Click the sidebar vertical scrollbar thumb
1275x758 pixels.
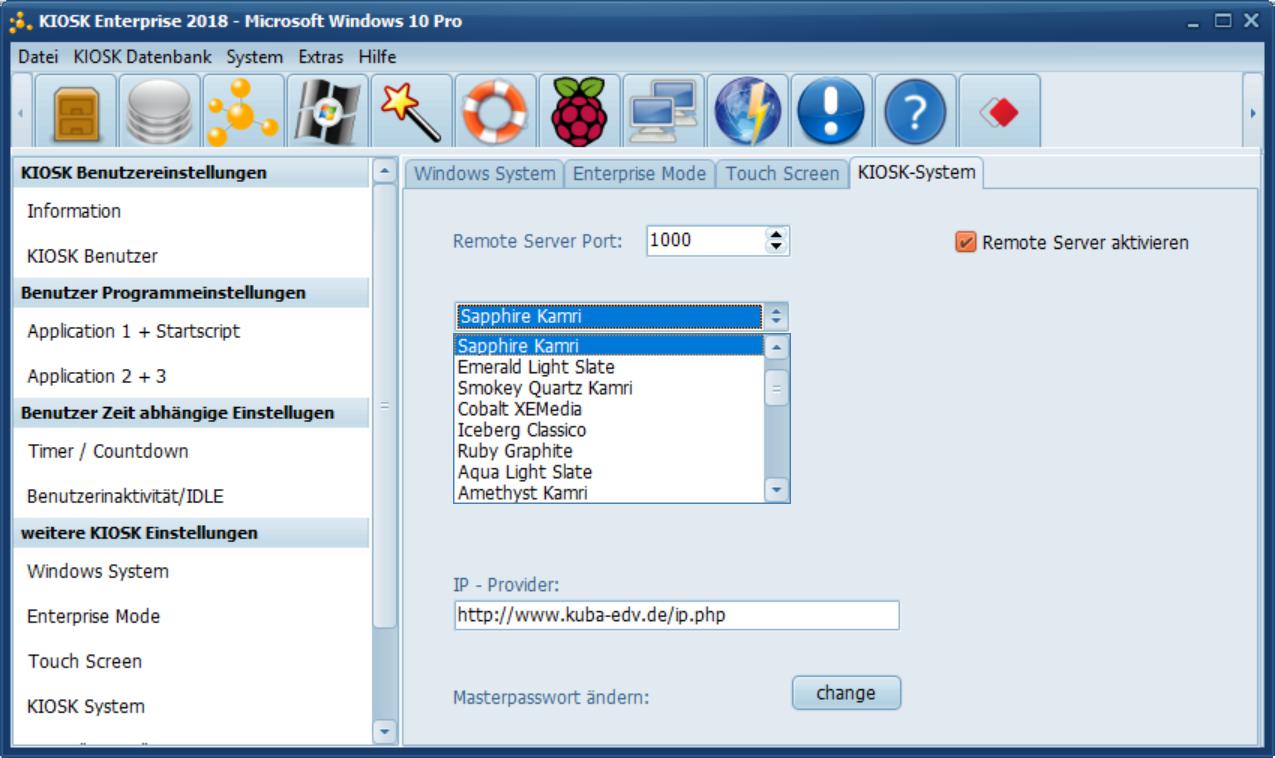384,405
